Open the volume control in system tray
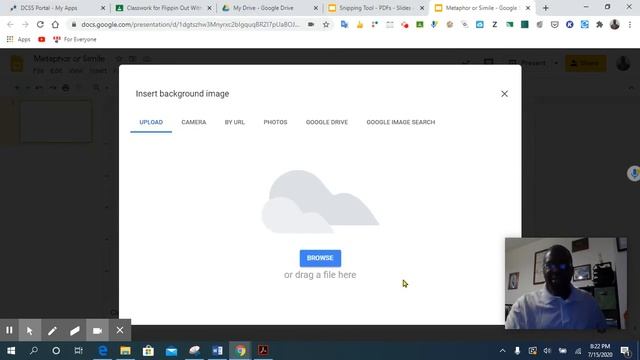 (x=547, y=351)
